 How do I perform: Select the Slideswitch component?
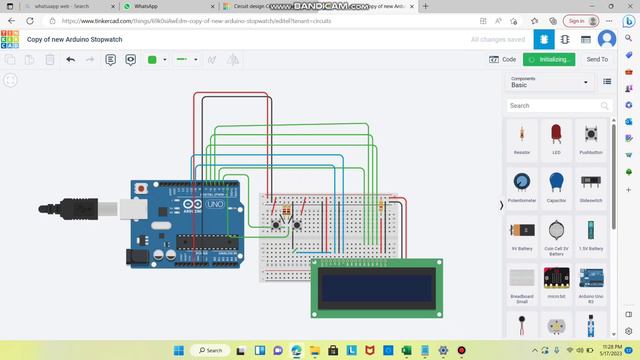pos(591,188)
